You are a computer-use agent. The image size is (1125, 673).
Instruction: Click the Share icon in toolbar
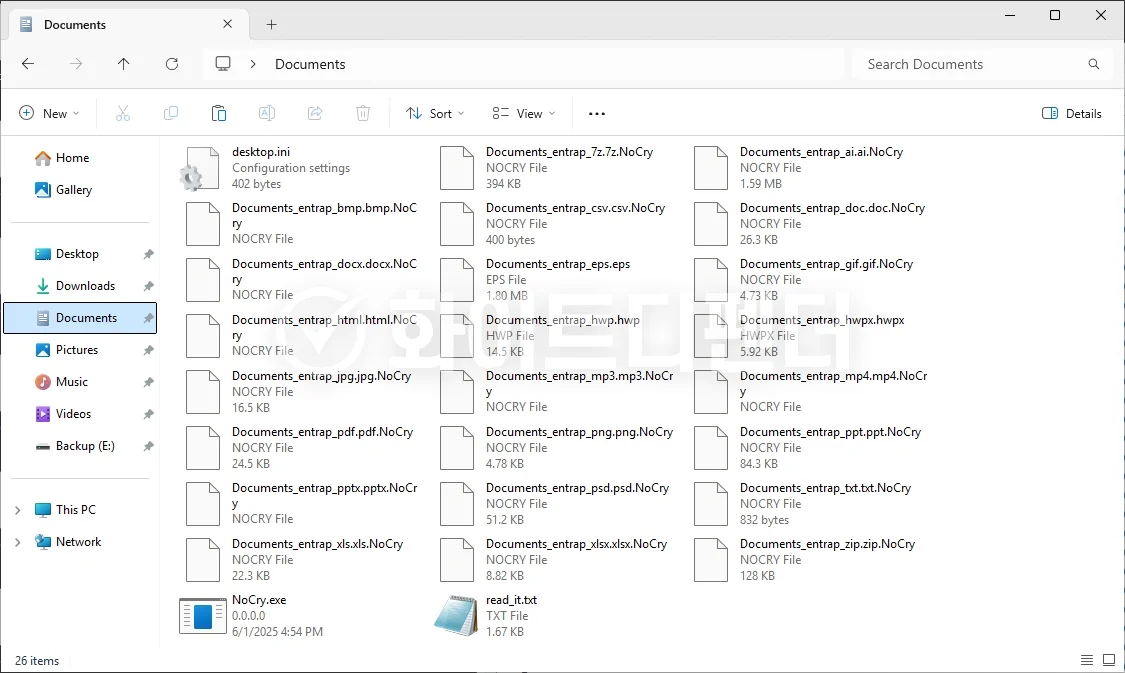(315, 114)
